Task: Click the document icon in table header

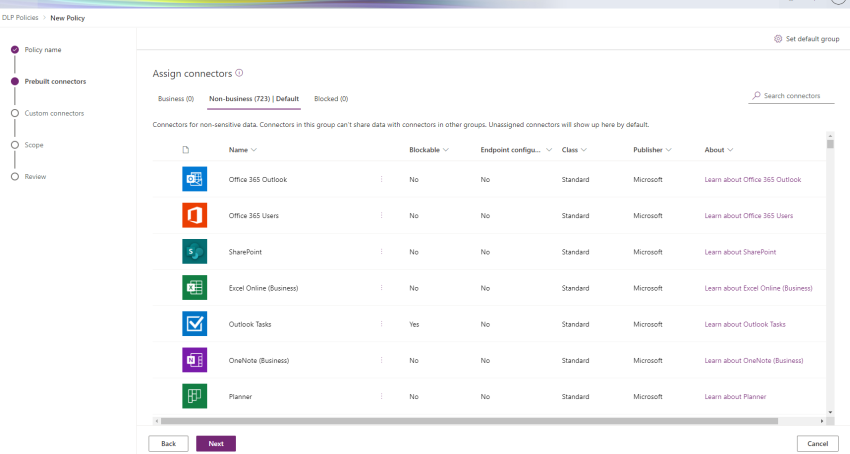Action: [x=185, y=150]
